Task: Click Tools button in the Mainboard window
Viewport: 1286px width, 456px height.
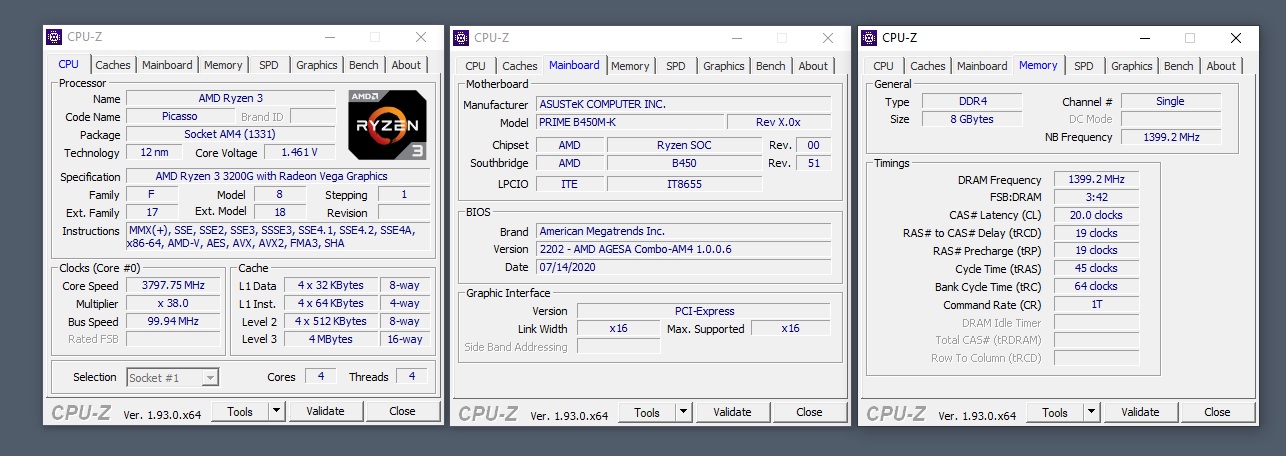Action: pos(647,412)
